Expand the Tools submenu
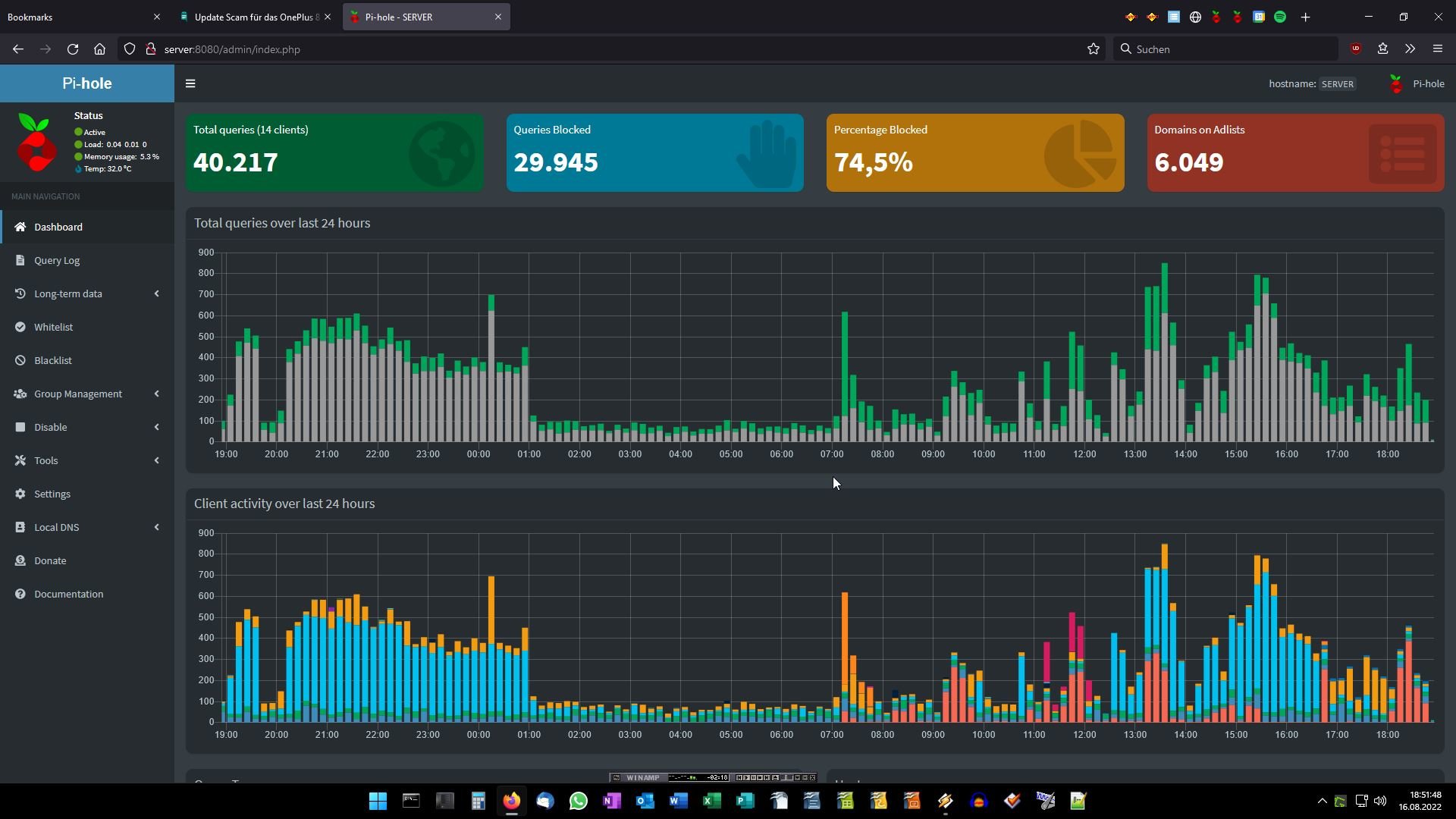The image size is (1456, 819). (x=87, y=460)
